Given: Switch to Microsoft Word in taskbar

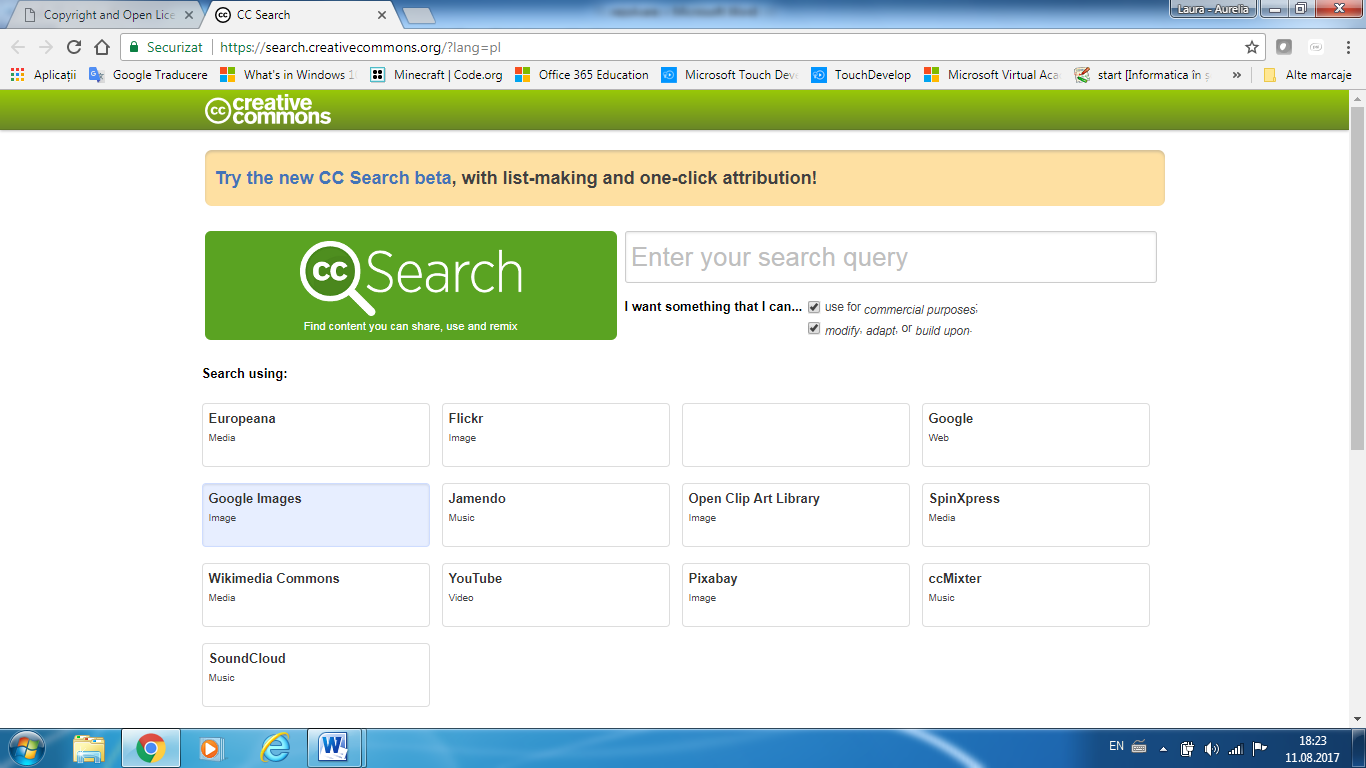Looking at the screenshot, I should (x=334, y=748).
